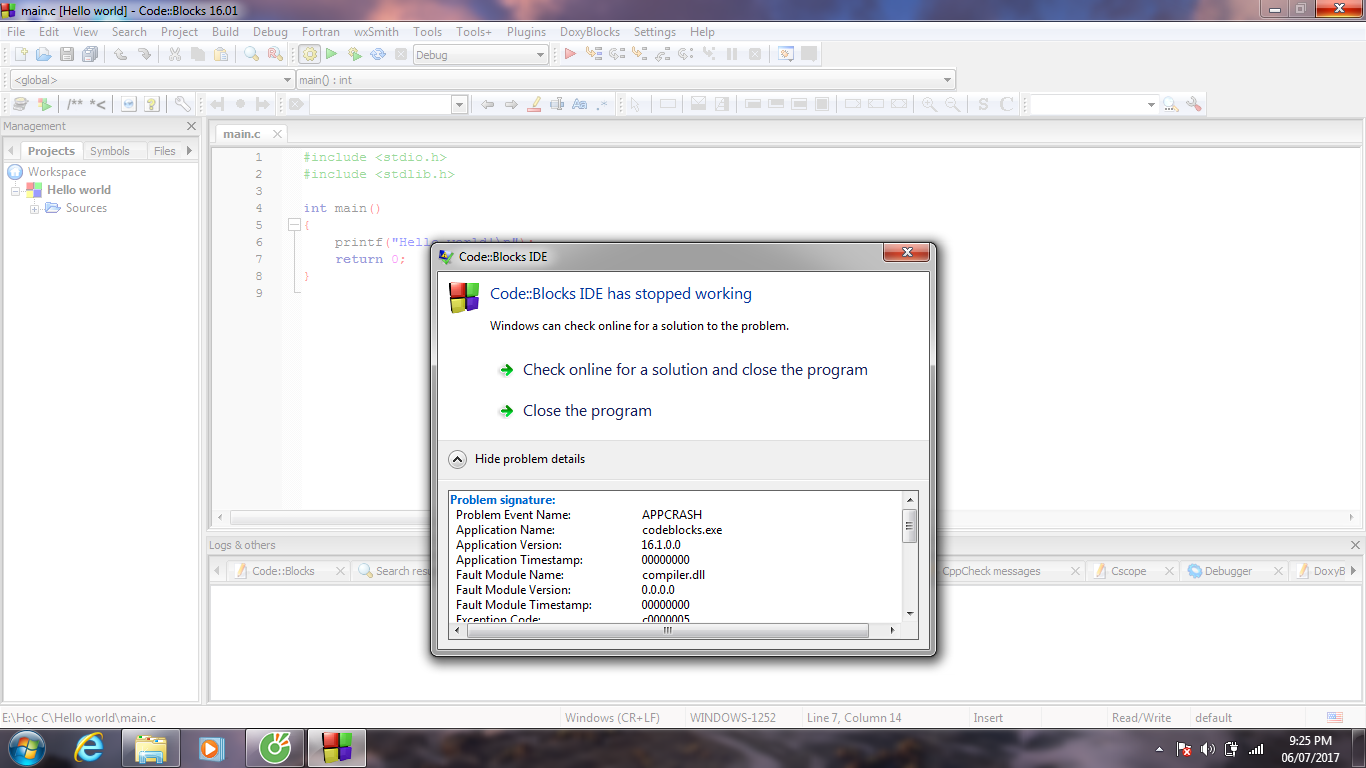Viewport: 1366px width, 768px height.
Task: Click Check online for a solution link
Action: tap(695, 370)
